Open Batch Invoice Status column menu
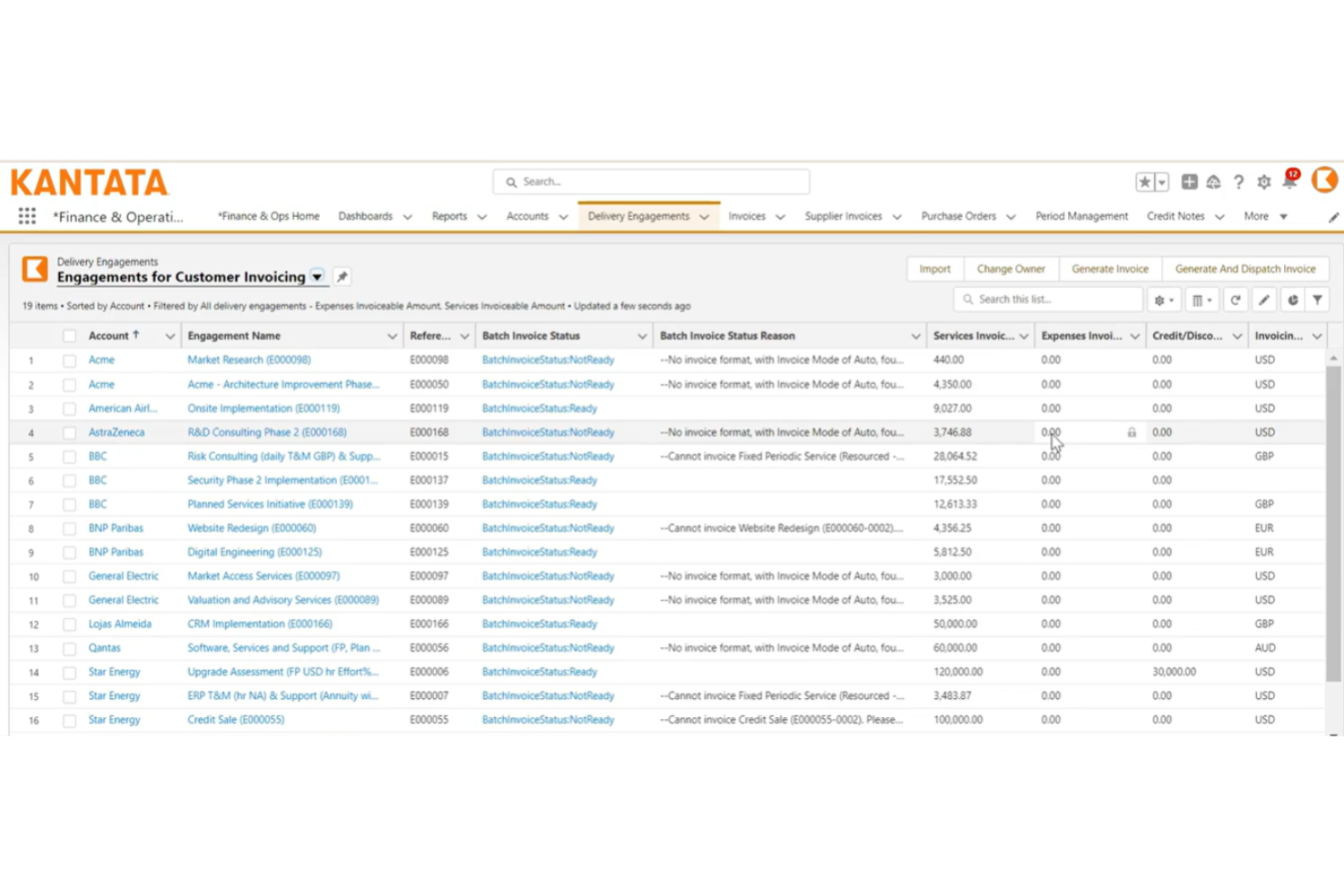 (642, 336)
